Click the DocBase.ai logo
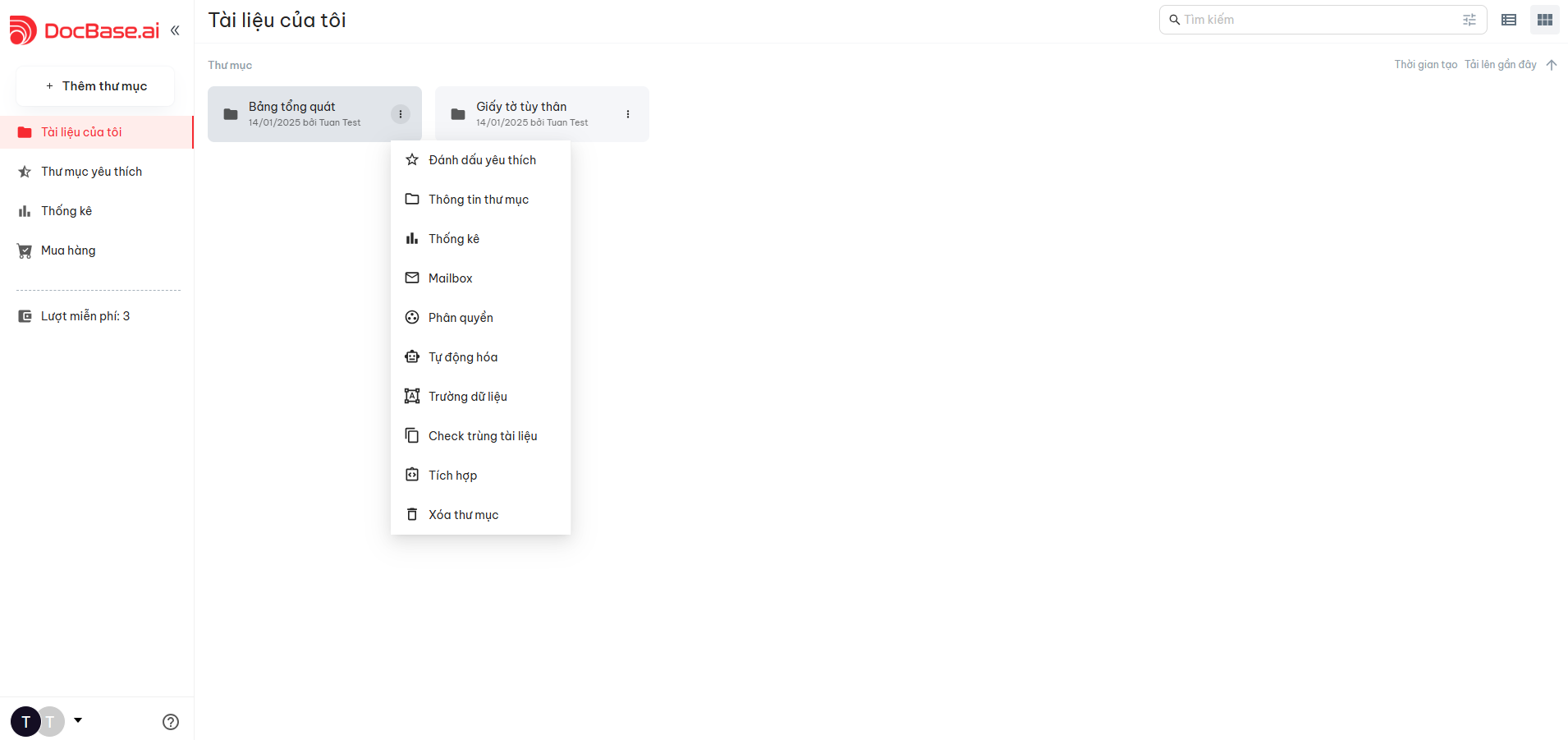This screenshot has width=1568, height=740. pos(85,30)
